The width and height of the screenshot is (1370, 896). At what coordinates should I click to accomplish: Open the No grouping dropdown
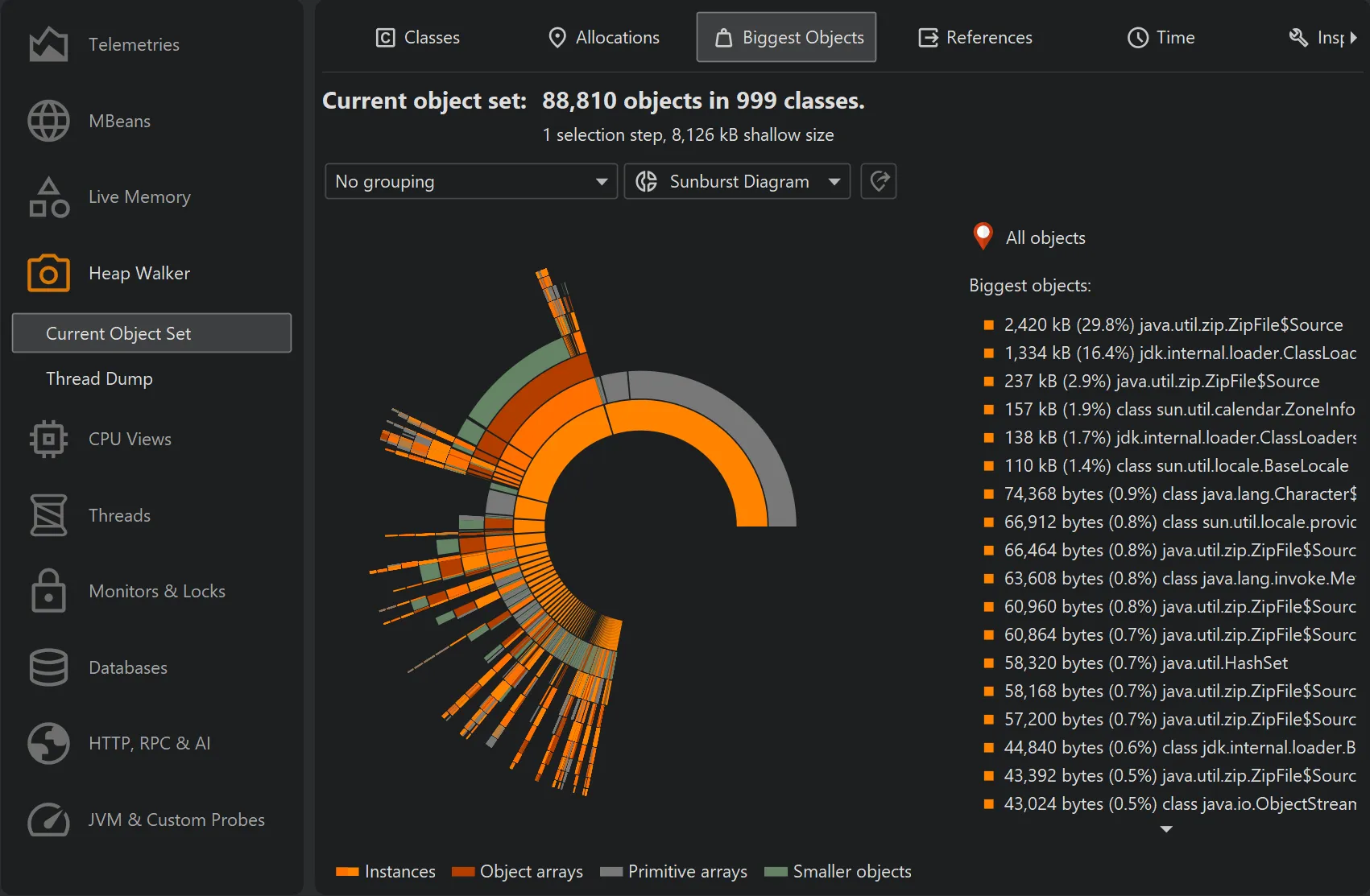tap(471, 181)
